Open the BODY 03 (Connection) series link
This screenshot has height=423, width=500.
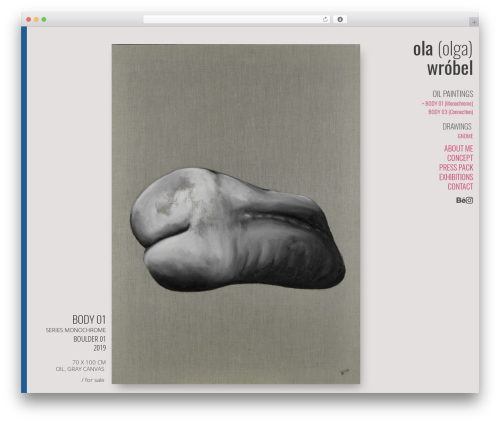click(451, 112)
